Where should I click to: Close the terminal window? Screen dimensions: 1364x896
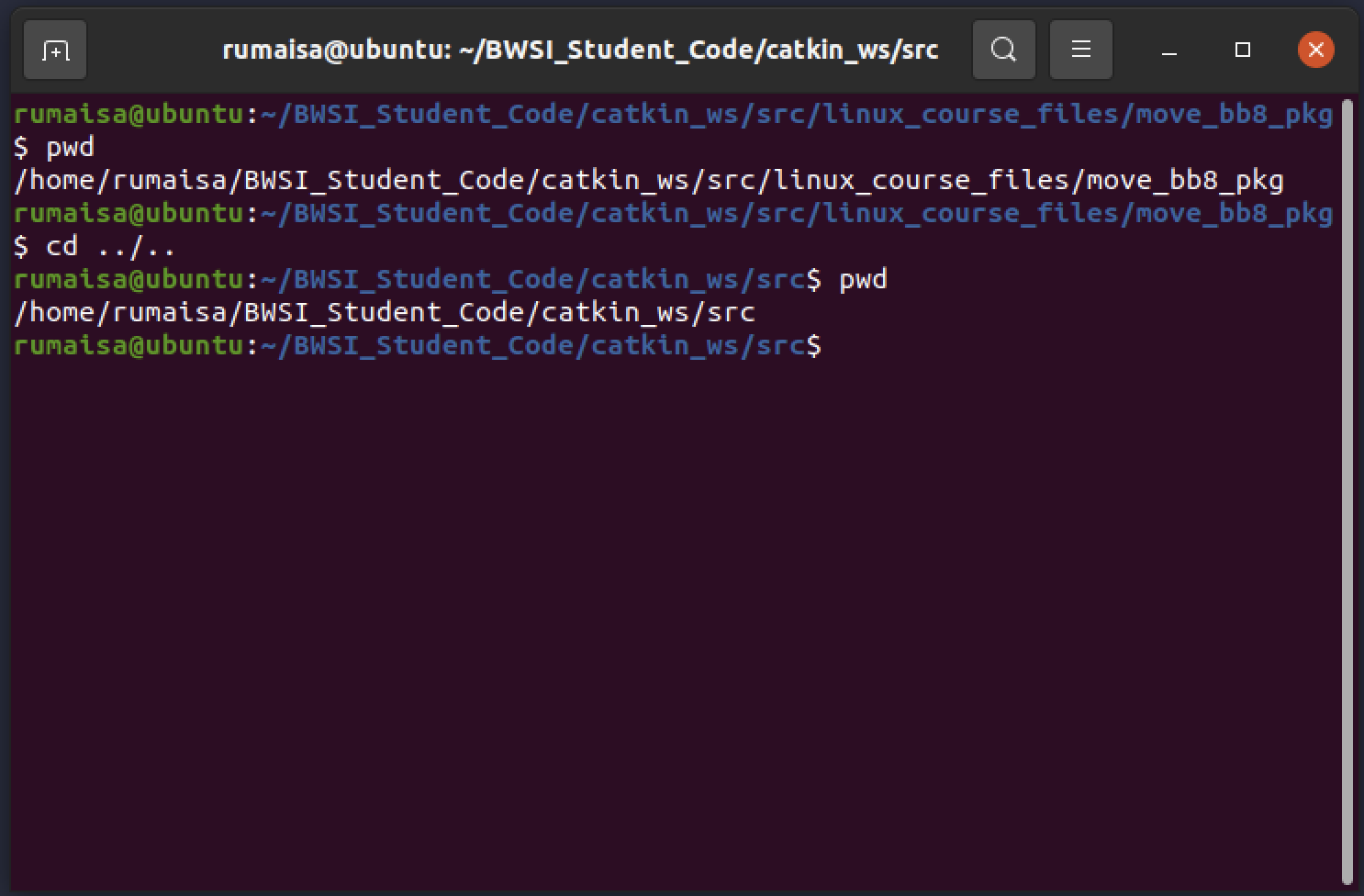click(x=1315, y=50)
